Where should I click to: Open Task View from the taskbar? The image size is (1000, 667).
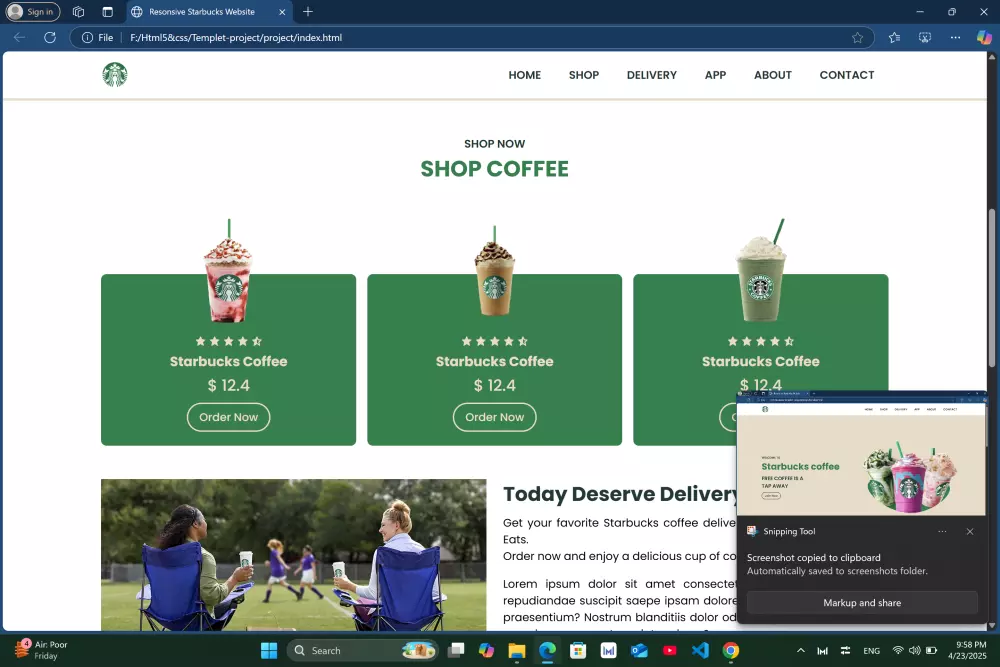(x=456, y=650)
